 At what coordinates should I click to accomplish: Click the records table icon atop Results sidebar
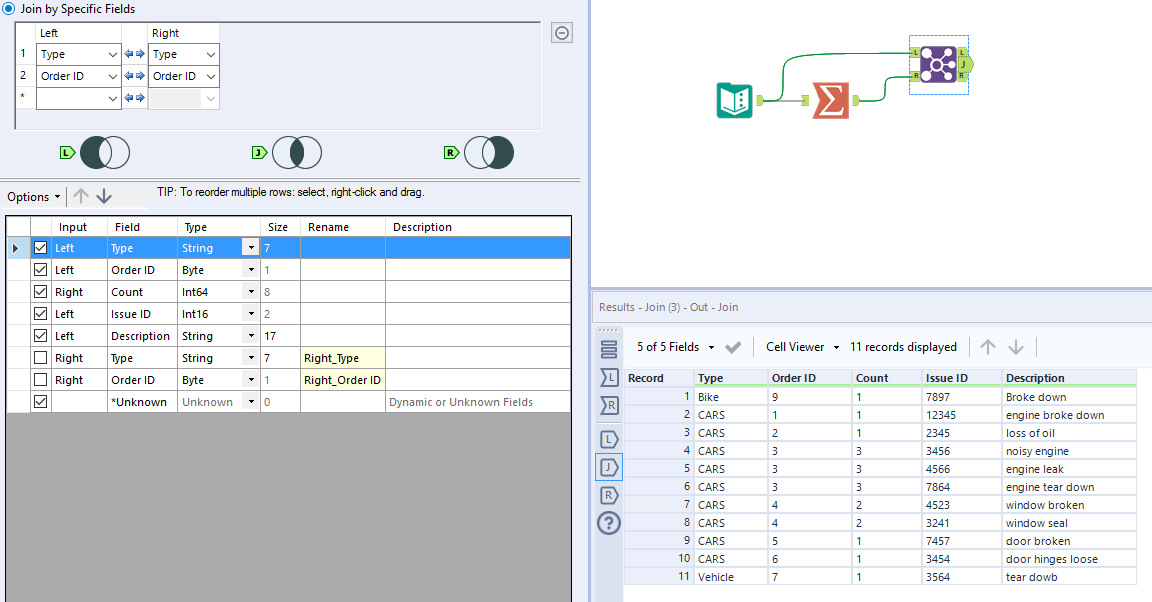(x=609, y=348)
